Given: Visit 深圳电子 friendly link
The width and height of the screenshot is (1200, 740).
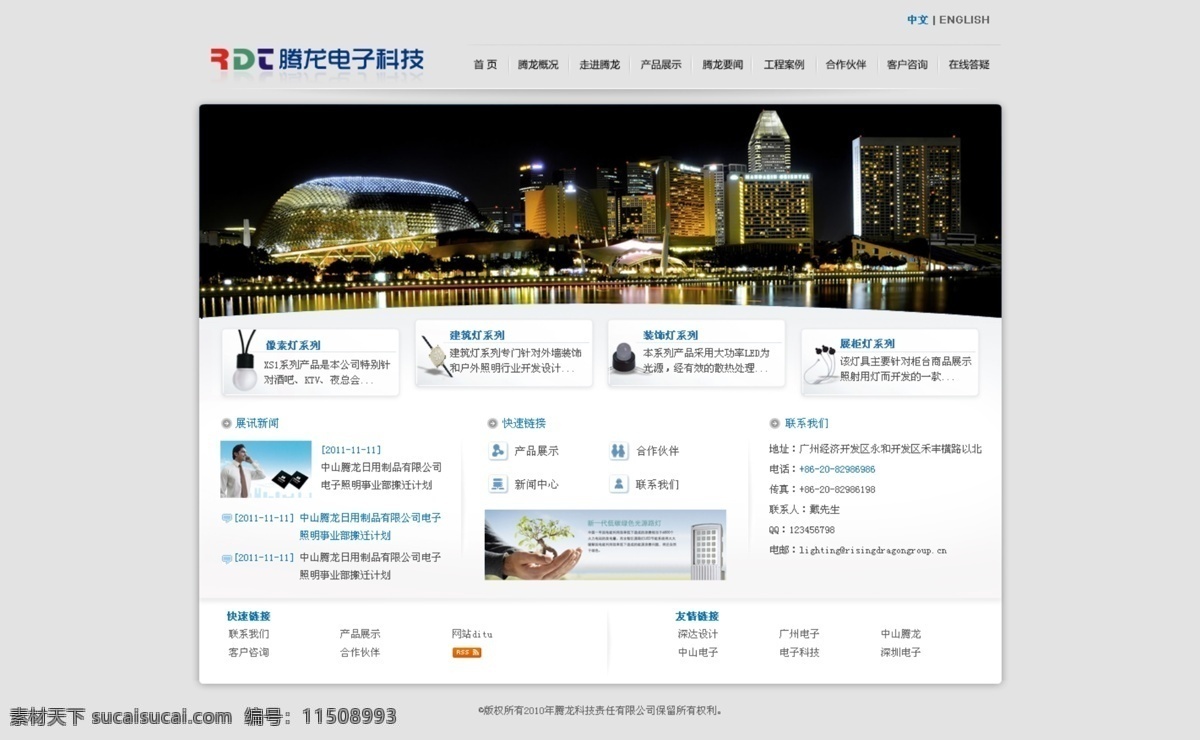Looking at the screenshot, I should click(x=901, y=652).
